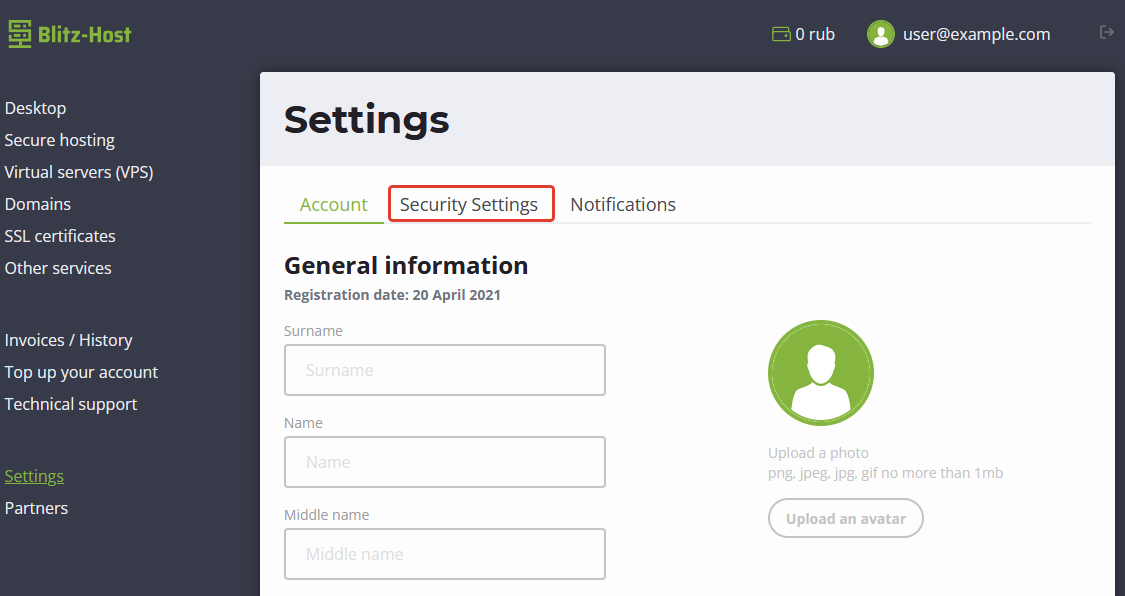Screen dimensions: 1125x596
Task: Click the wallet balance icon
Action: point(781,35)
